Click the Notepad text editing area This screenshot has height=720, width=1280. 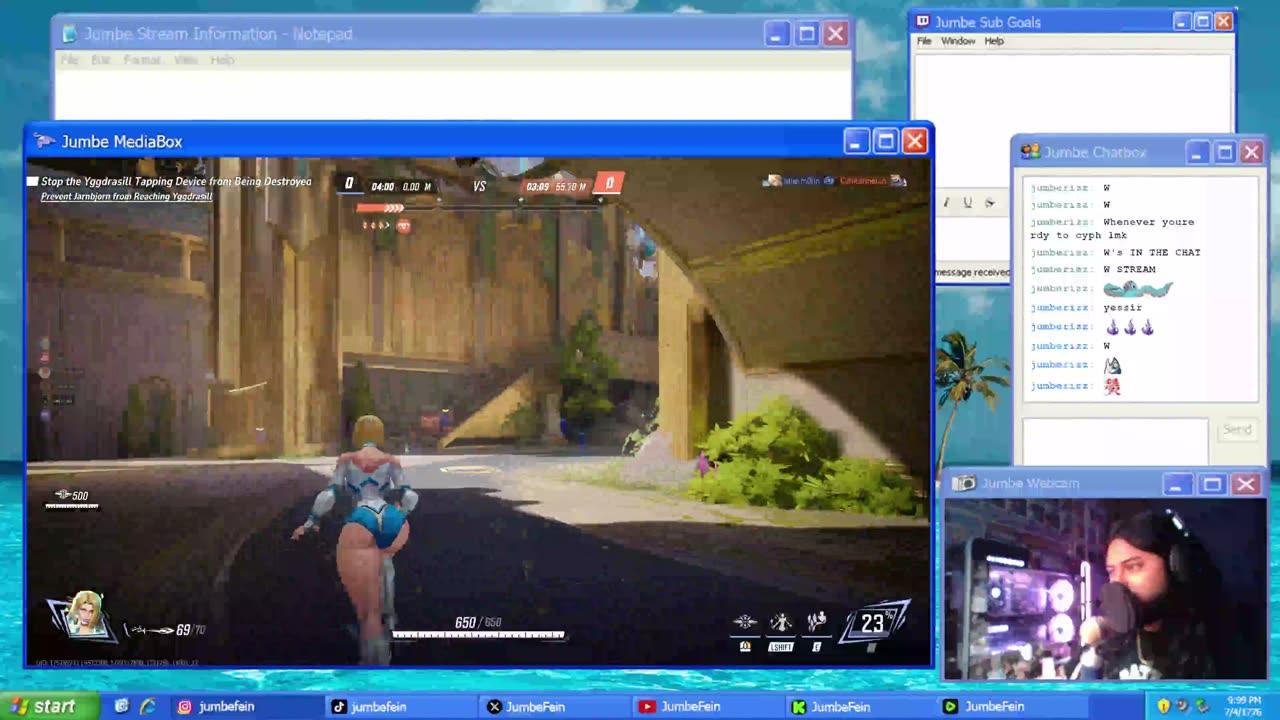(453, 94)
